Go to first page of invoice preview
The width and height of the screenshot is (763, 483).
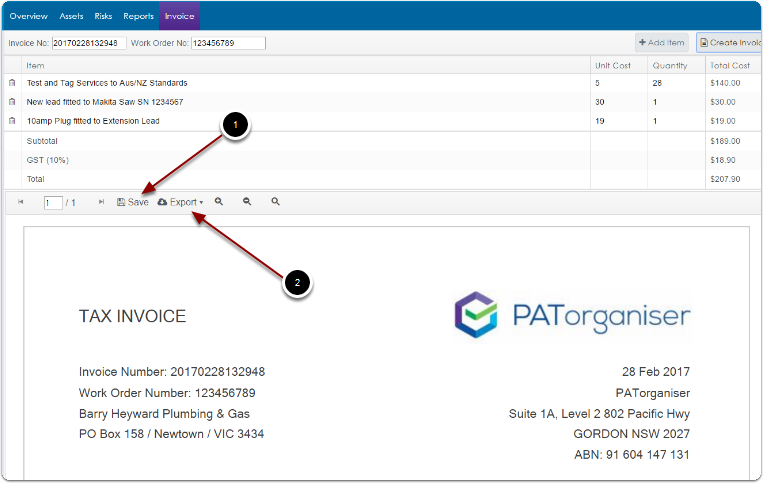(20, 202)
